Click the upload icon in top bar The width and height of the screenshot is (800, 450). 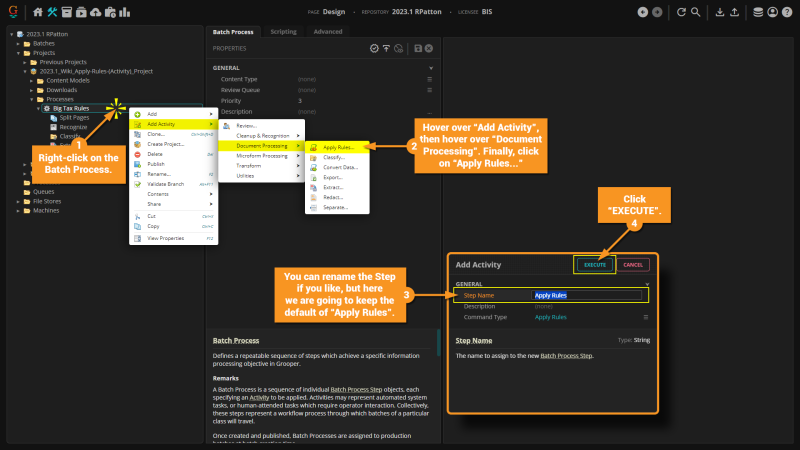[x=734, y=12]
